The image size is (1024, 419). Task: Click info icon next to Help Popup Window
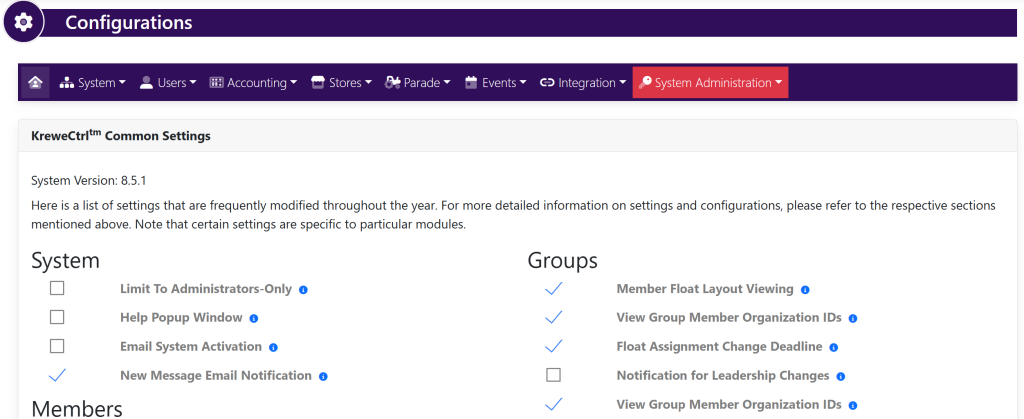tap(254, 319)
